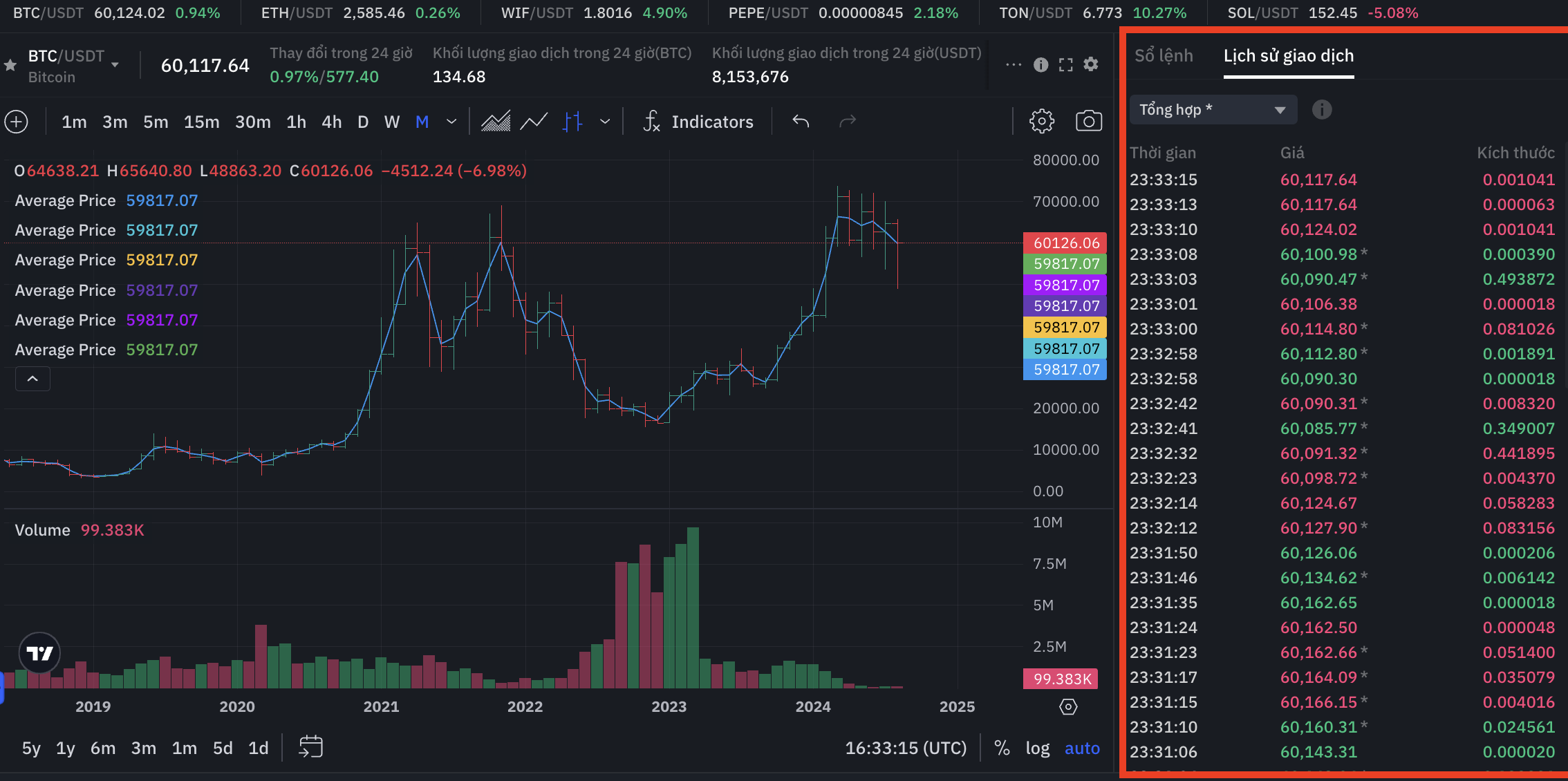Set chart range to 1y
This screenshot has width=1568, height=781.
point(66,749)
